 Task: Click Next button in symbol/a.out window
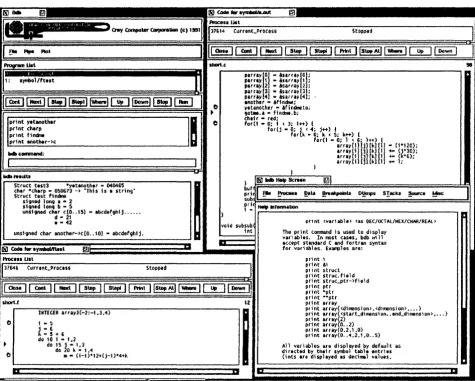271,51
